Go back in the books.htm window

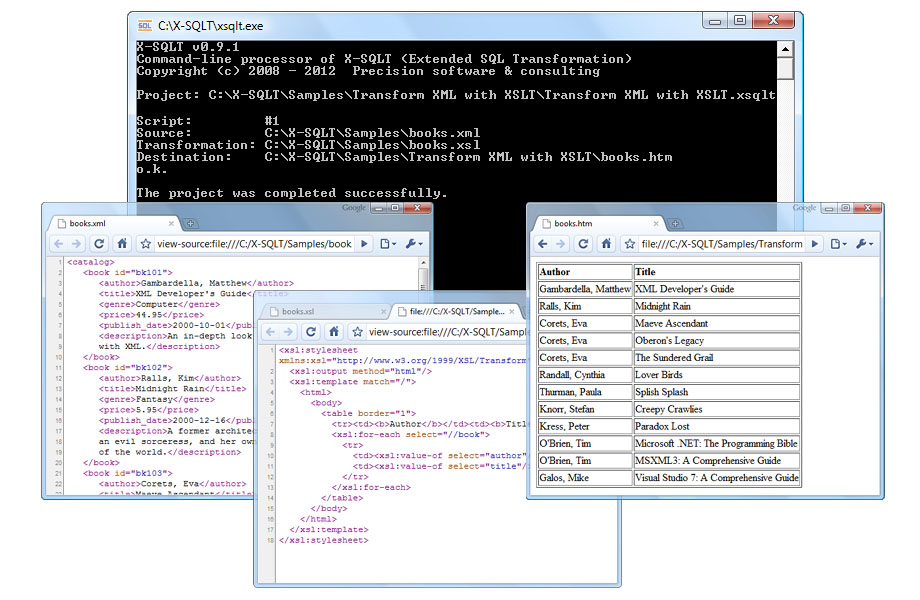pyautogui.click(x=543, y=244)
